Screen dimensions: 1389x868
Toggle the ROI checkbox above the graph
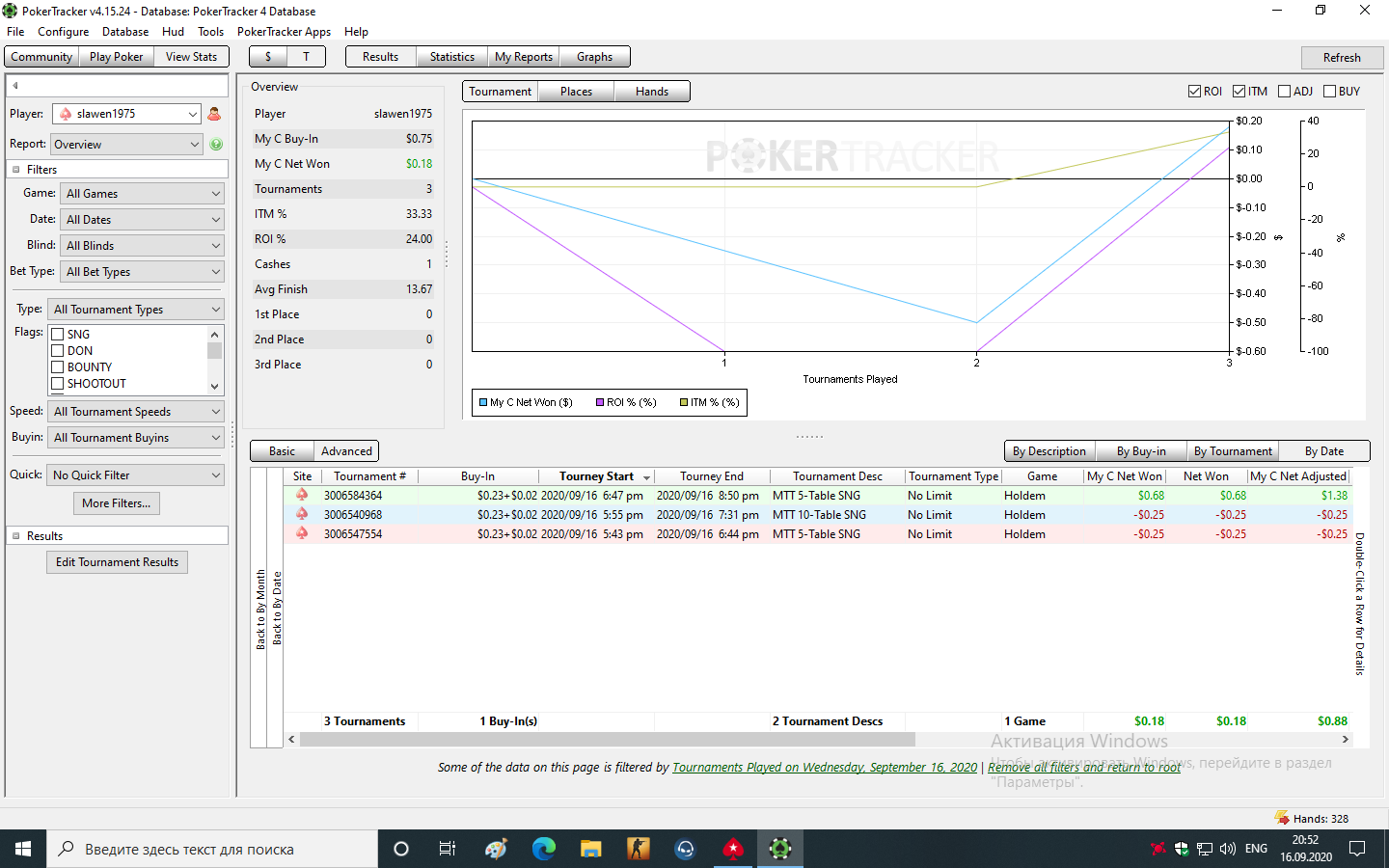click(1195, 92)
